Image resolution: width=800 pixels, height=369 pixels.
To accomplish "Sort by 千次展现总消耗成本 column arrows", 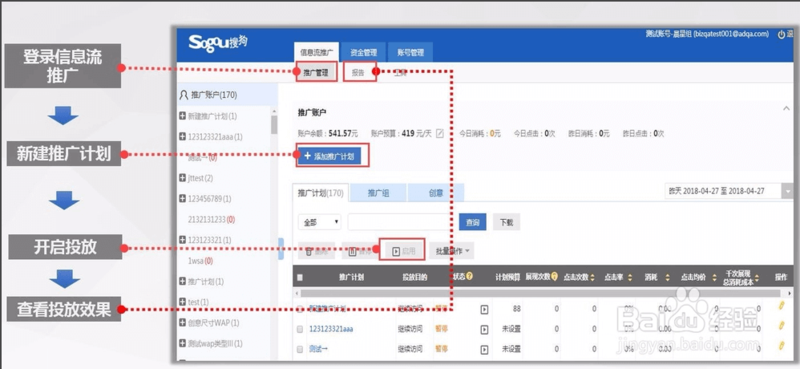I will (757, 277).
